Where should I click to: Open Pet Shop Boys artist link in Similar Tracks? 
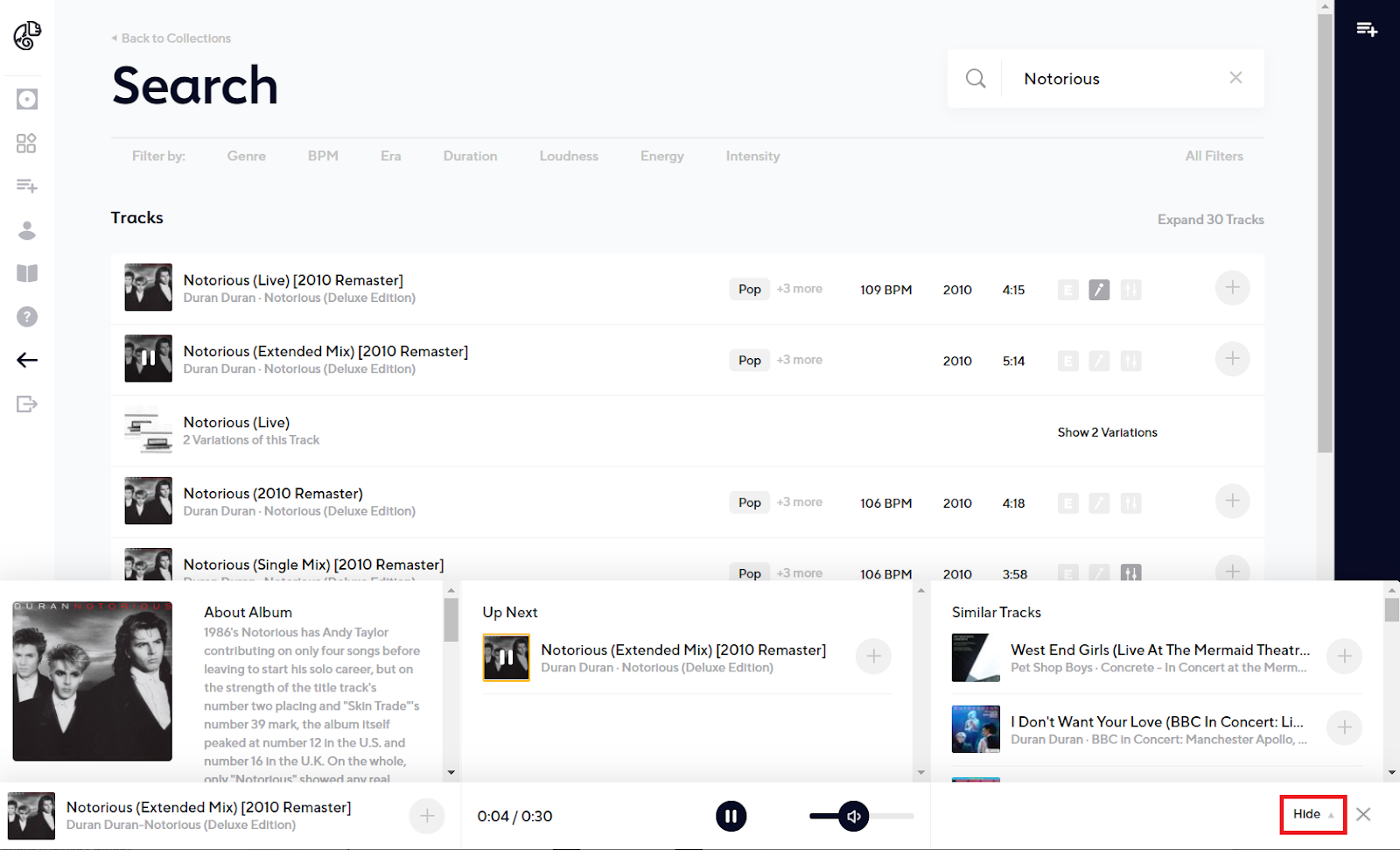[x=1051, y=668]
